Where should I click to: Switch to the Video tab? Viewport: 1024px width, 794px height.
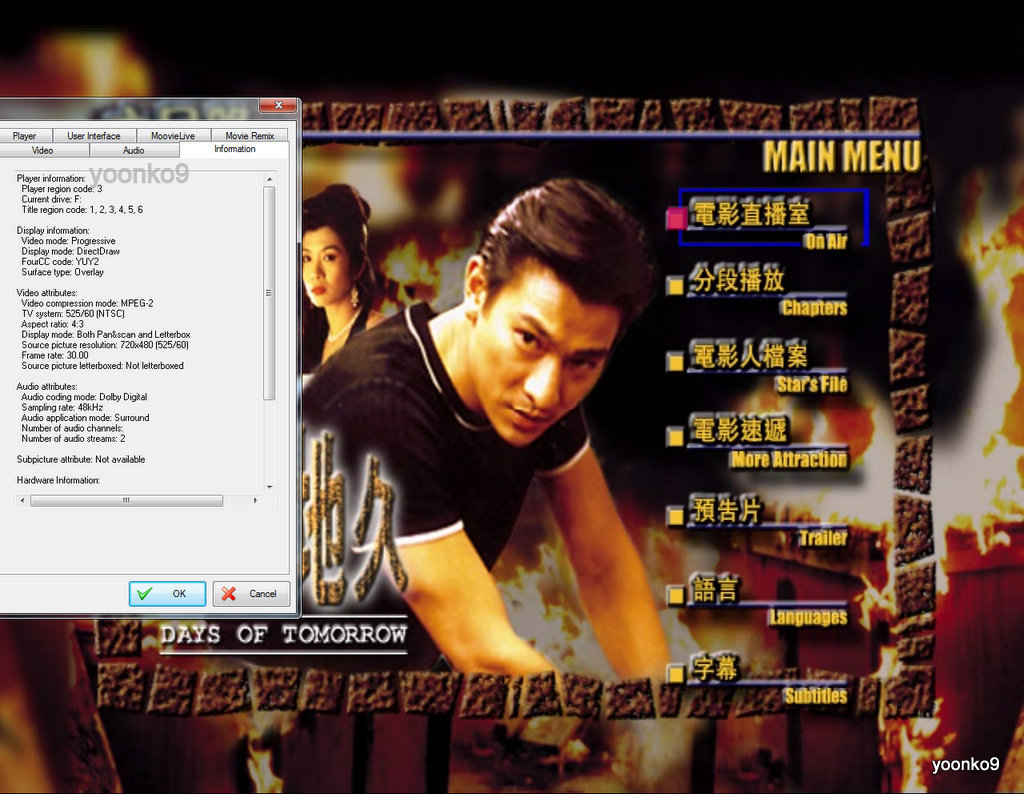[42, 150]
